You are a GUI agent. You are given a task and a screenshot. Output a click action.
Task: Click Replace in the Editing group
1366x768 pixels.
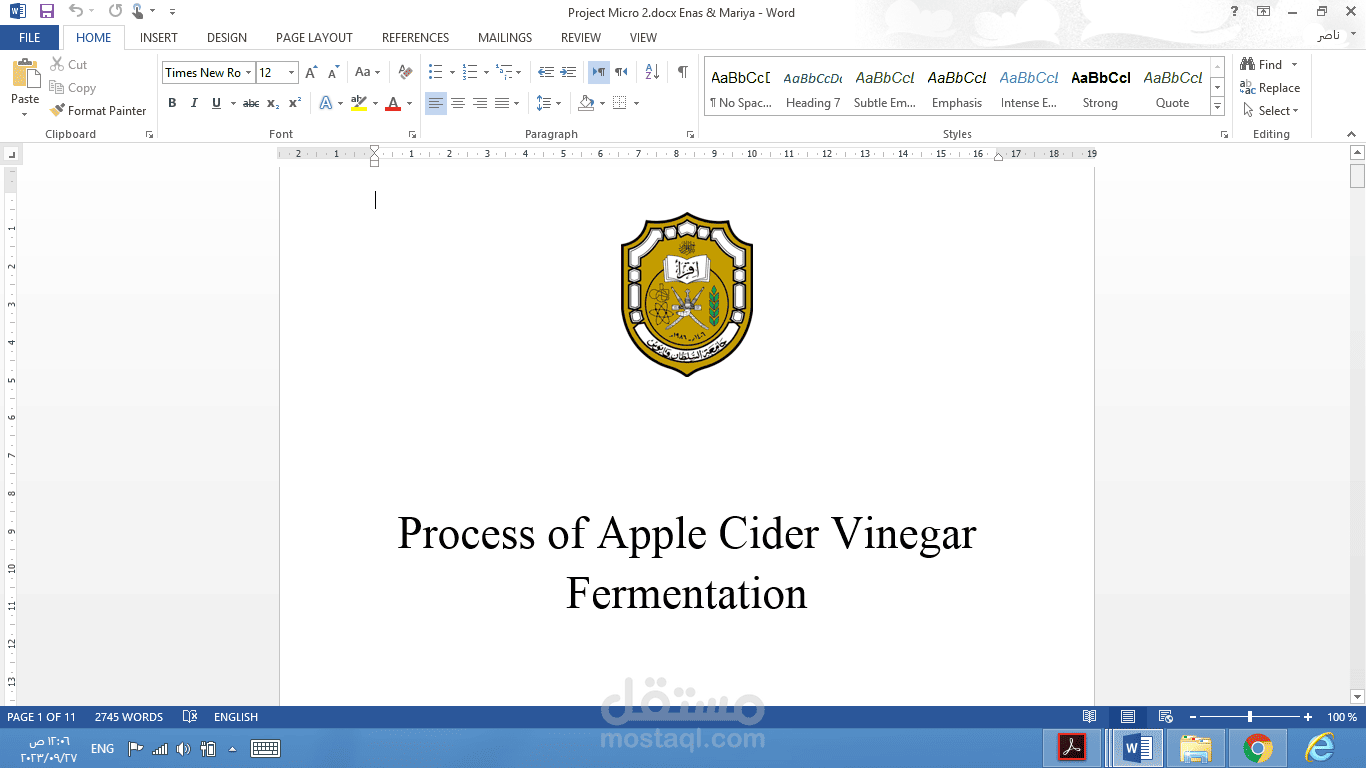tap(1270, 88)
